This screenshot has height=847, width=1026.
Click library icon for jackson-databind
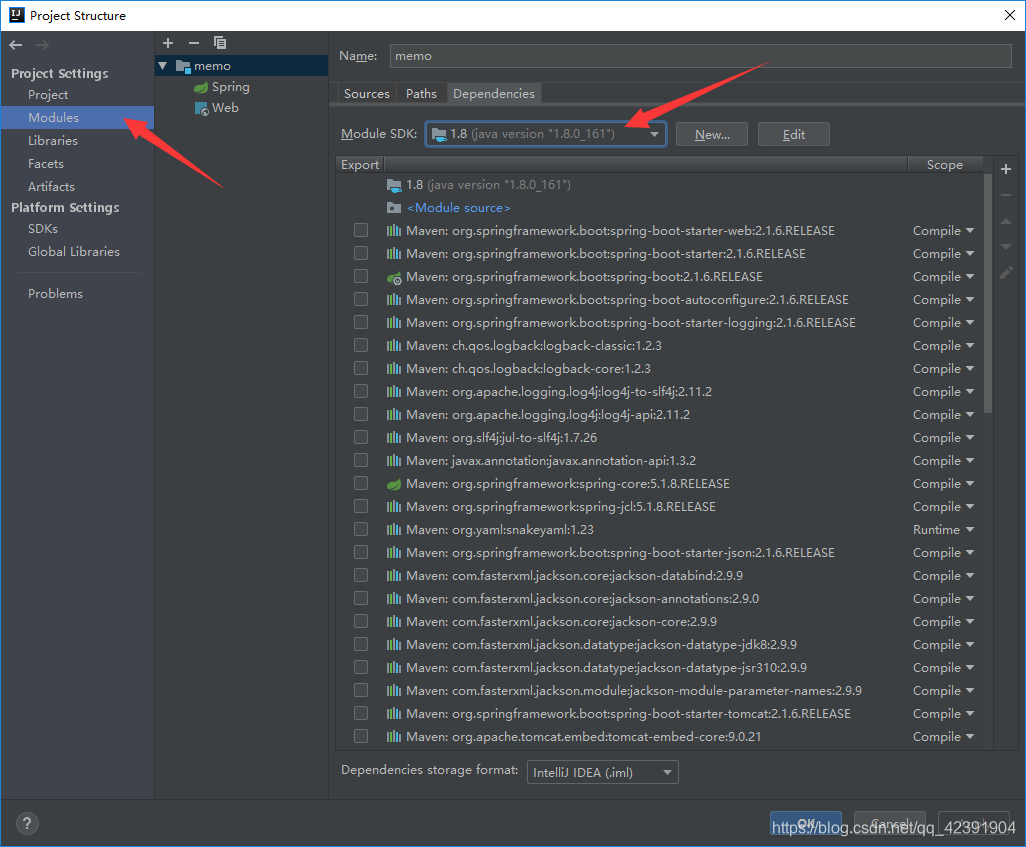(x=394, y=575)
